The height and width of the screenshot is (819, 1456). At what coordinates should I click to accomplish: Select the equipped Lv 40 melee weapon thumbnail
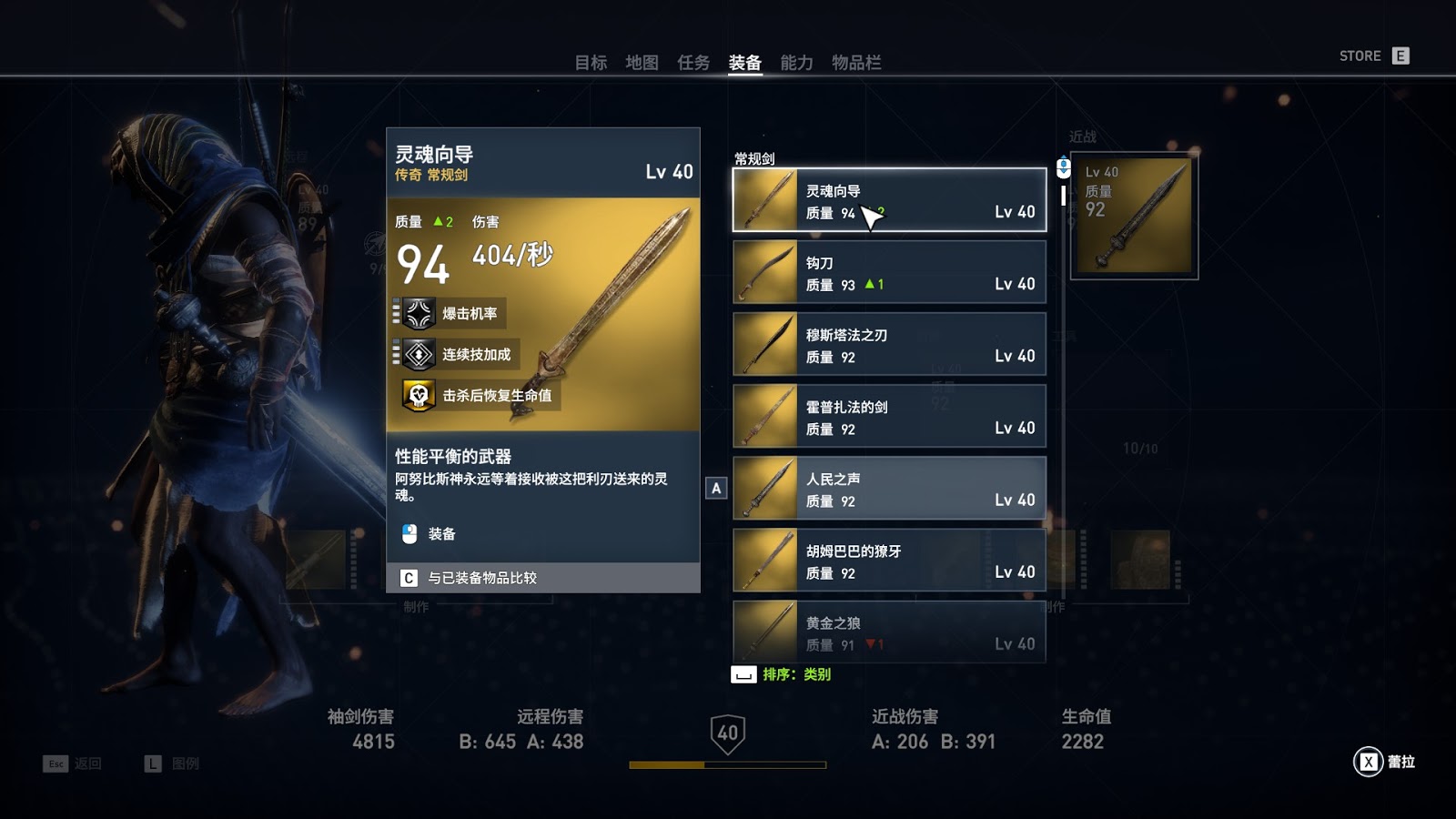click(x=1134, y=216)
